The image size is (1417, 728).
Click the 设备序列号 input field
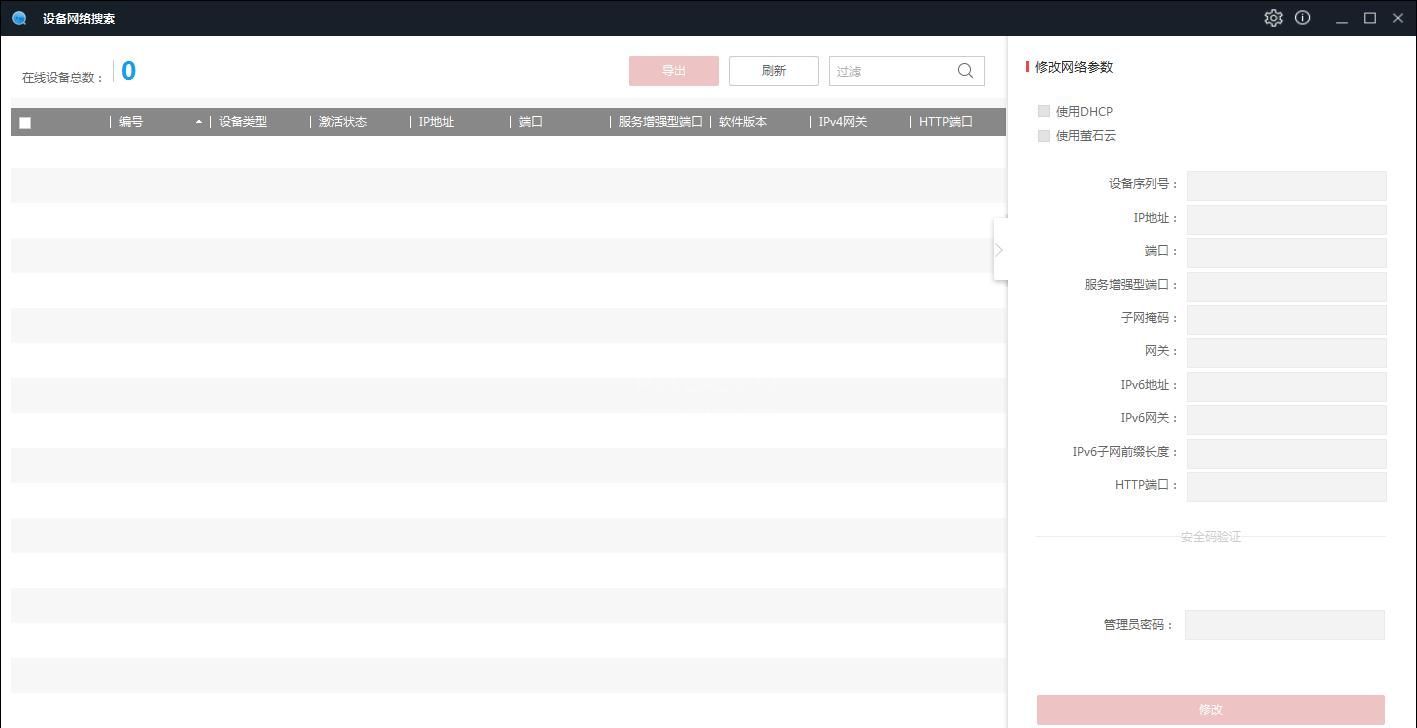pyautogui.click(x=1286, y=186)
